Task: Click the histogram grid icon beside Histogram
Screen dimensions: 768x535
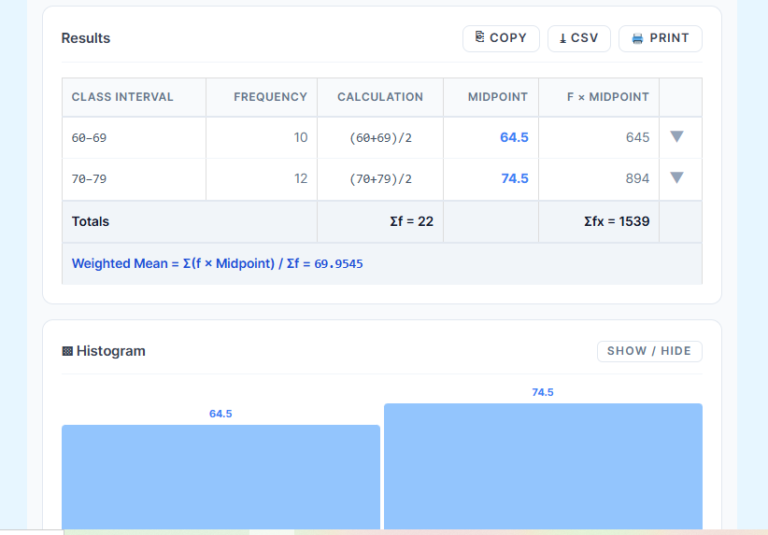Action: pos(67,351)
